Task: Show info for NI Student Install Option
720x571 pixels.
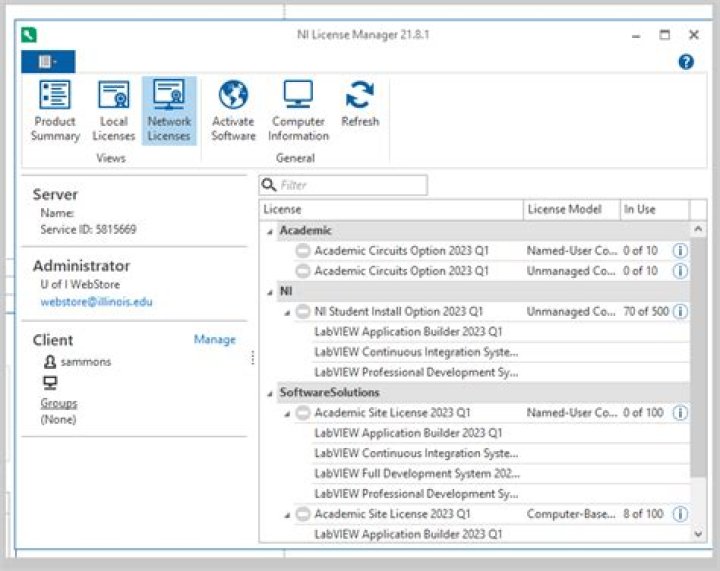Action: [x=680, y=311]
